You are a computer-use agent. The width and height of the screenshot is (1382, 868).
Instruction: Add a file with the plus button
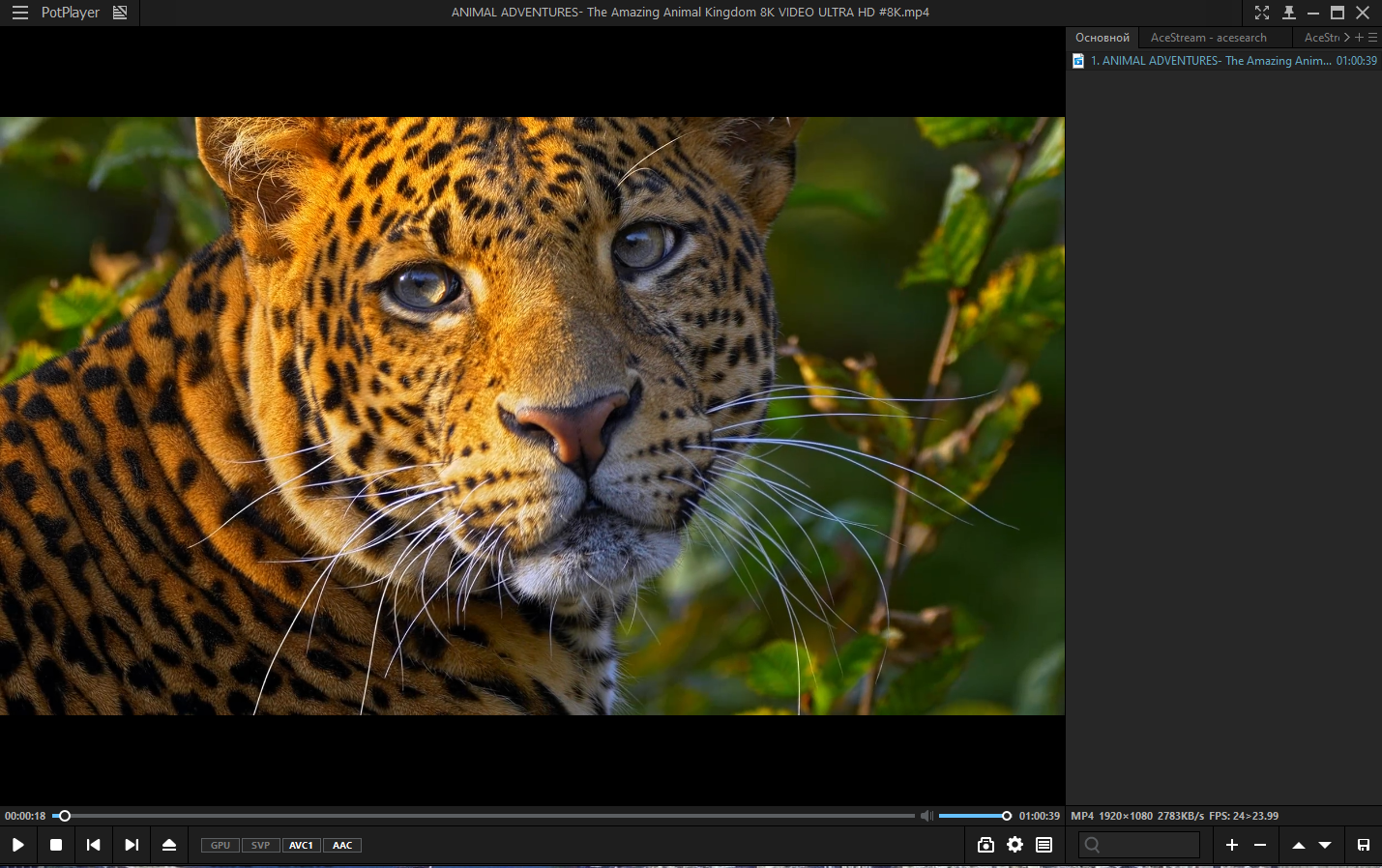1232,844
